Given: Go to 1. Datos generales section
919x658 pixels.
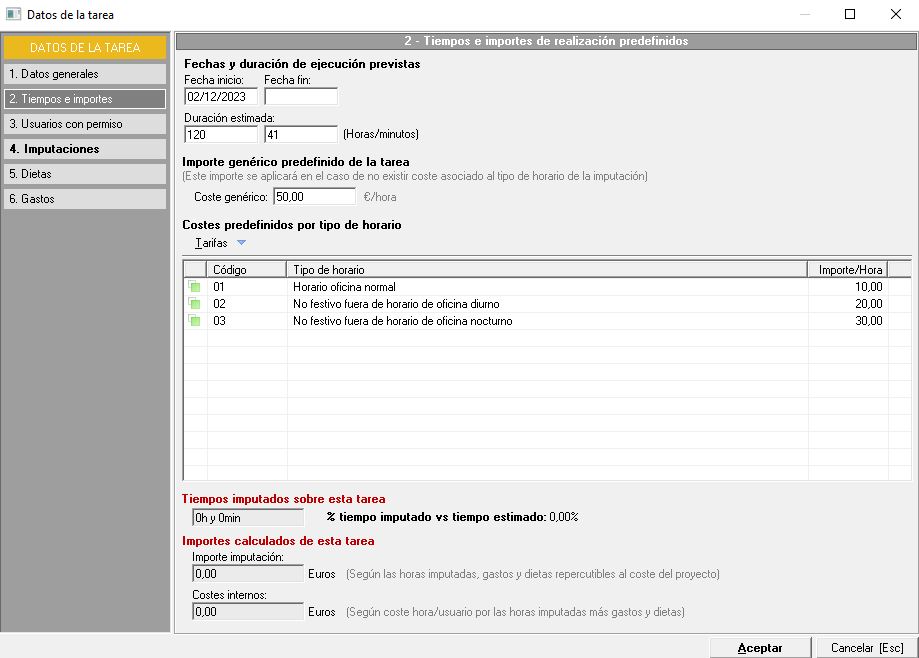Looking at the screenshot, I should coord(85,74).
